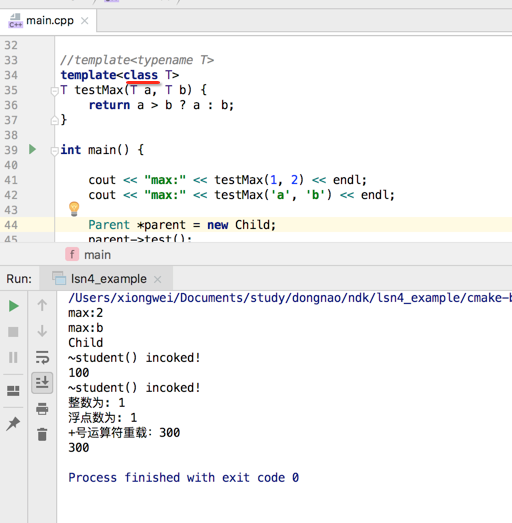Click the new keyword on line 44

coord(217,225)
